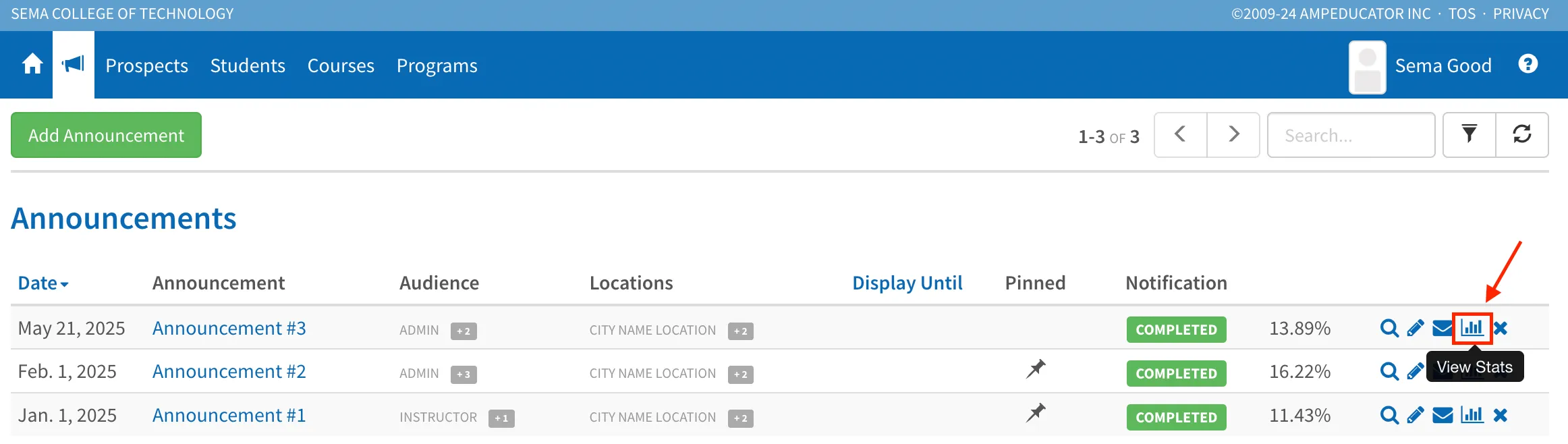The width and height of the screenshot is (1568, 444).
Task: View stats for Announcement #1
Action: click(x=1472, y=415)
